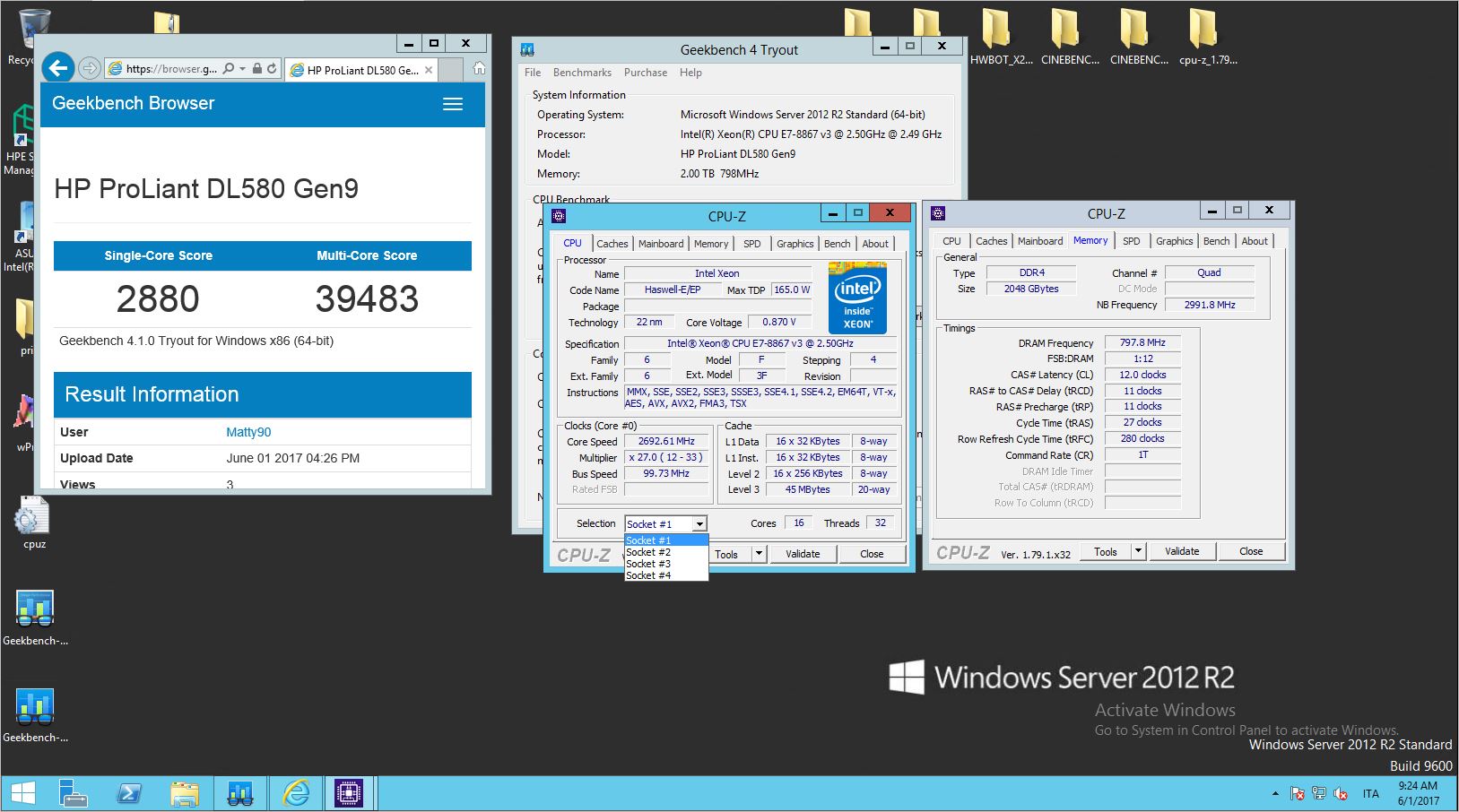Open the Windows Start button
Image resolution: width=1459 pixels, height=812 pixels.
tap(22, 793)
